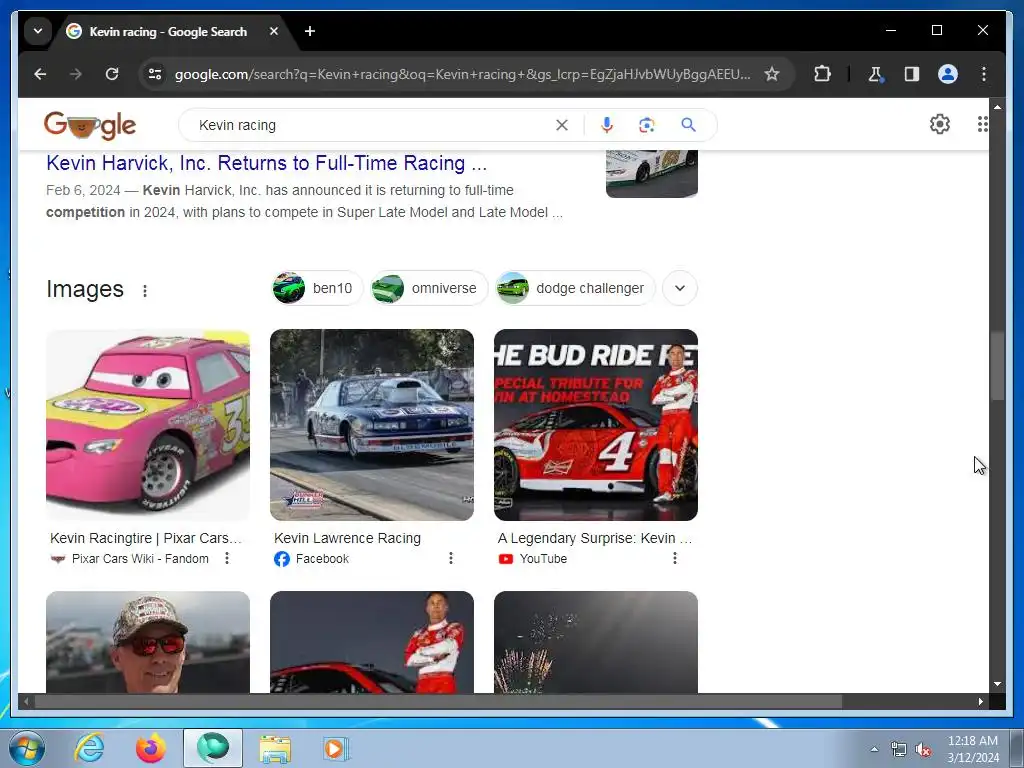The height and width of the screenshot is (768, 1024).
Task: Click the scrollbar up arrow
Action: pos(997,106)
